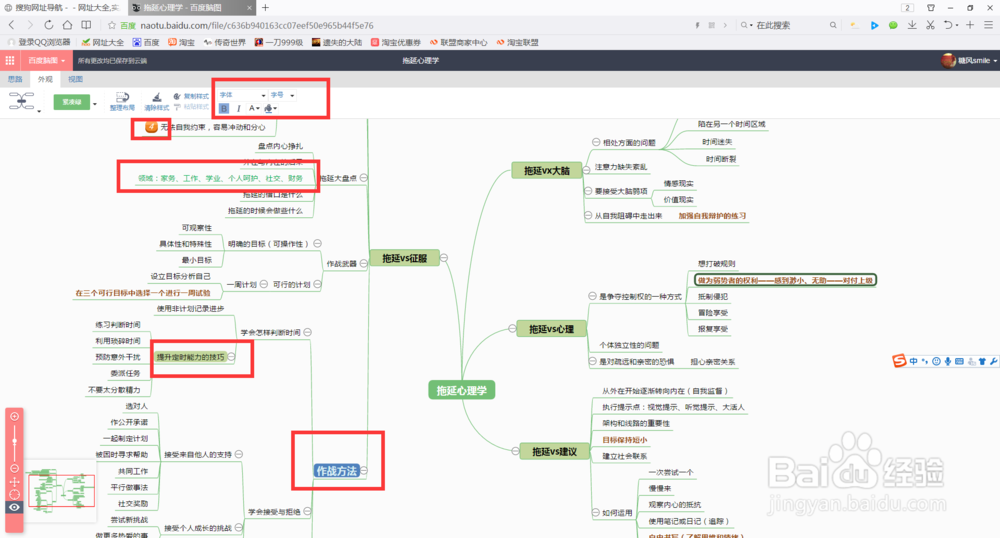The height and width of the screenshot is (538, 1000).
Task: Click the 复制样式 copy style tool
Action: (x=191, y=96)
